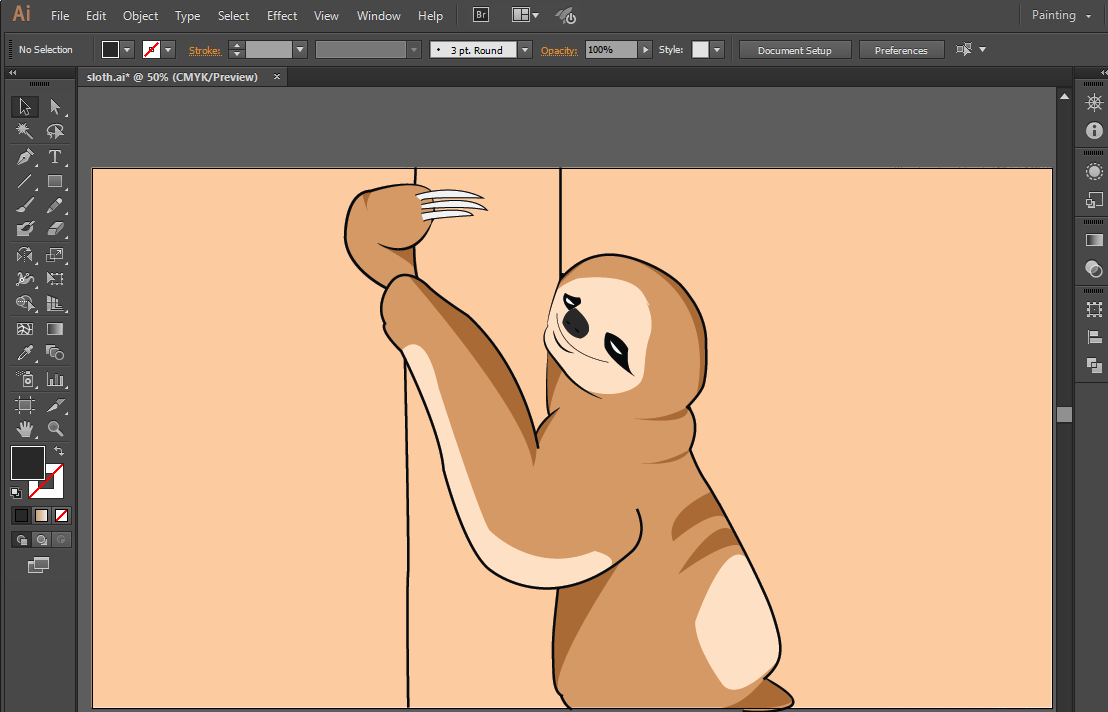Select the Type tool
1108x712 pixels.
55,157
